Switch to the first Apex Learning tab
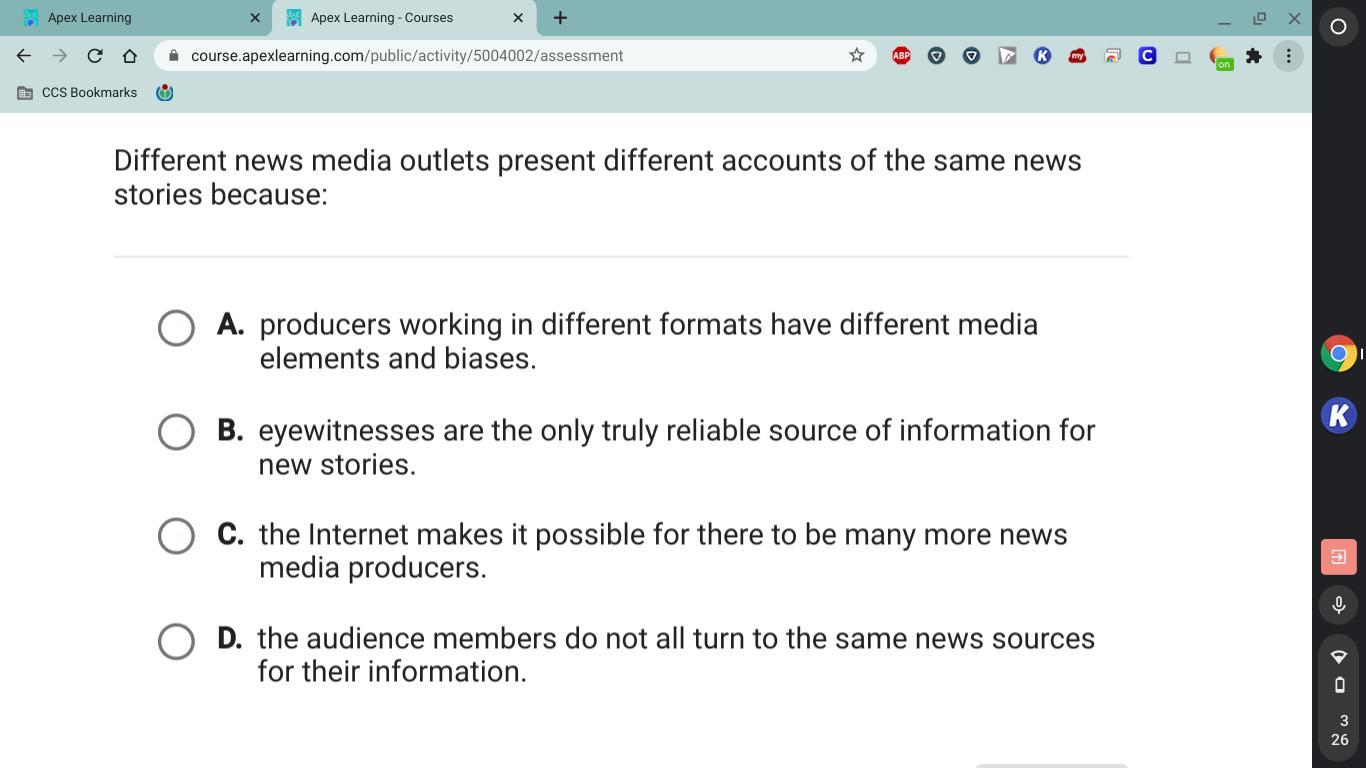 click(x=135, y=18)
